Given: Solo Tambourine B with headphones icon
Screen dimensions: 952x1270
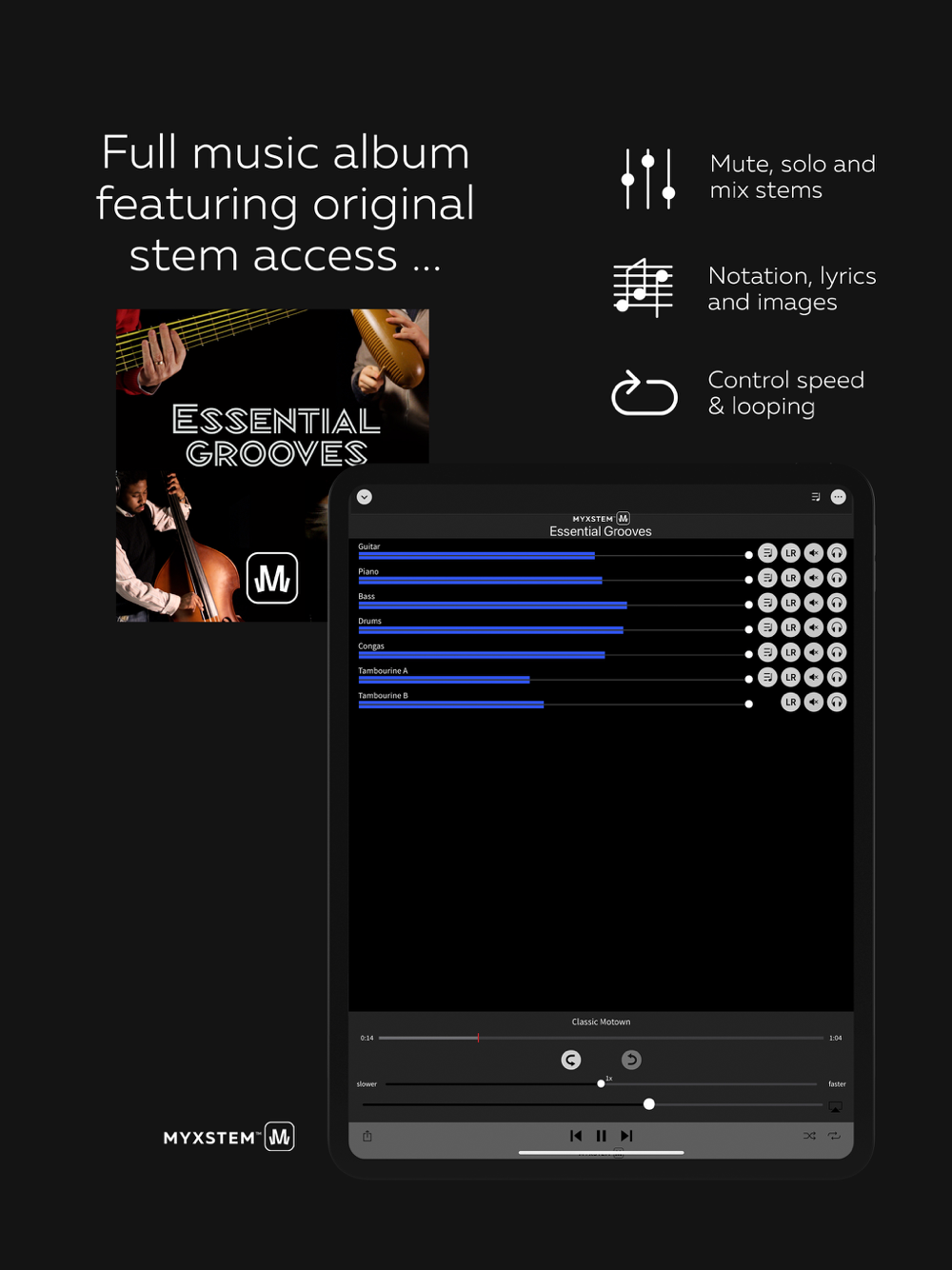Looking at the screenshot, I should point(837,702).
